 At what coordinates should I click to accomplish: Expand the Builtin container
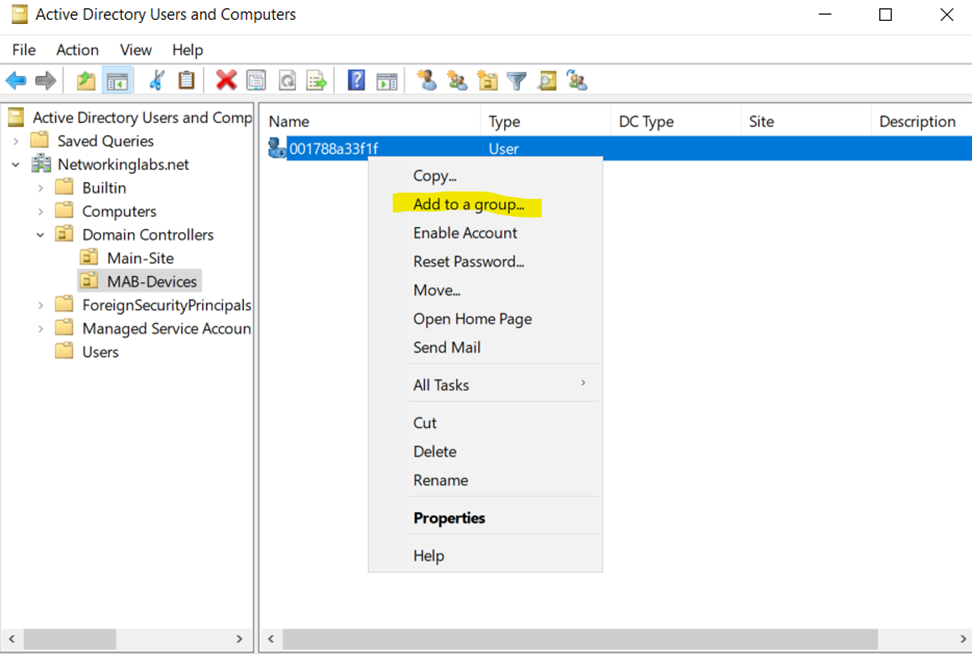[40, 188]
